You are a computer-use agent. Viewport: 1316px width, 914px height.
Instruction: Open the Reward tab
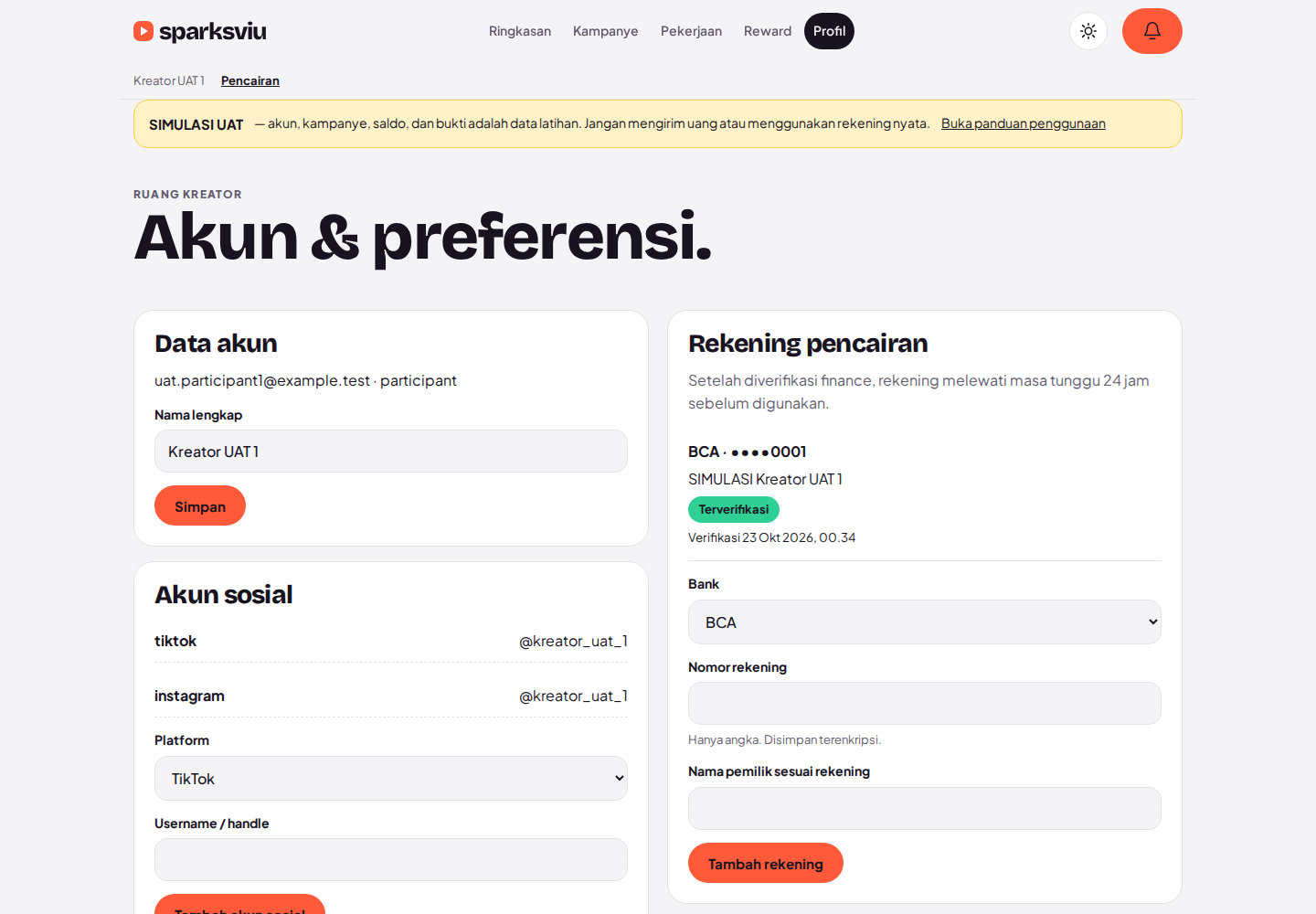click(x=768, y=31)
